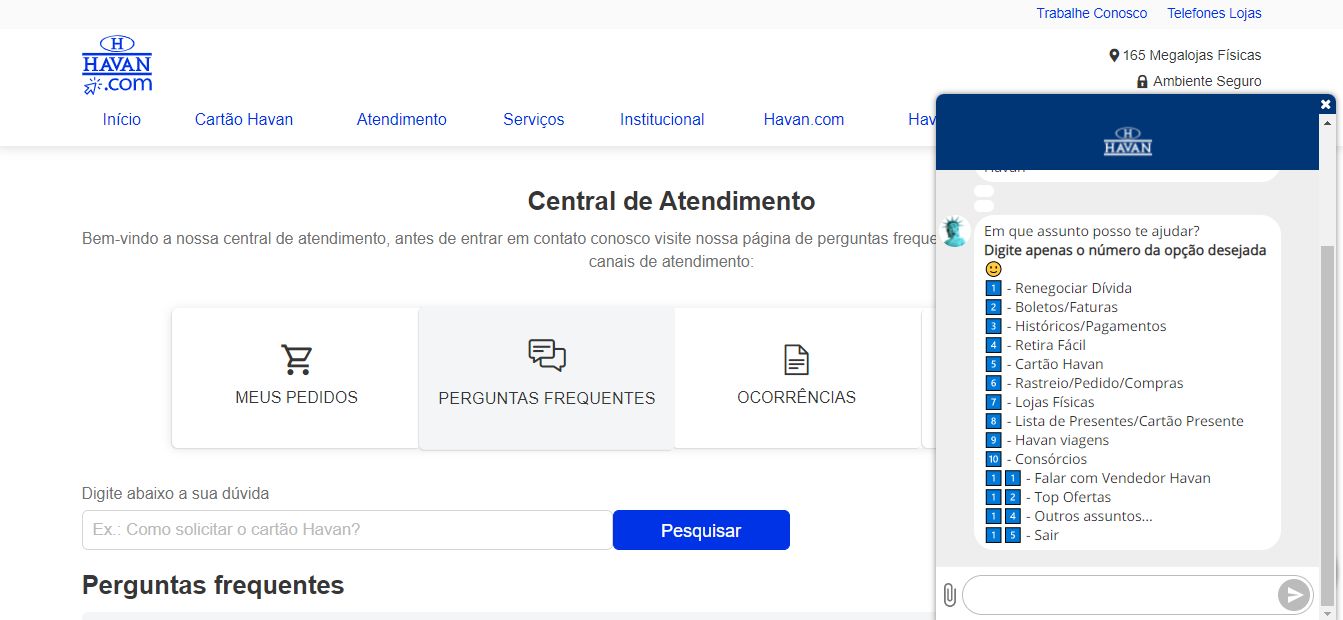This screenshot has width=1343, height=620.
Task: Click the smiley emoji in the chat message
Action: click(x=993, y=269)
